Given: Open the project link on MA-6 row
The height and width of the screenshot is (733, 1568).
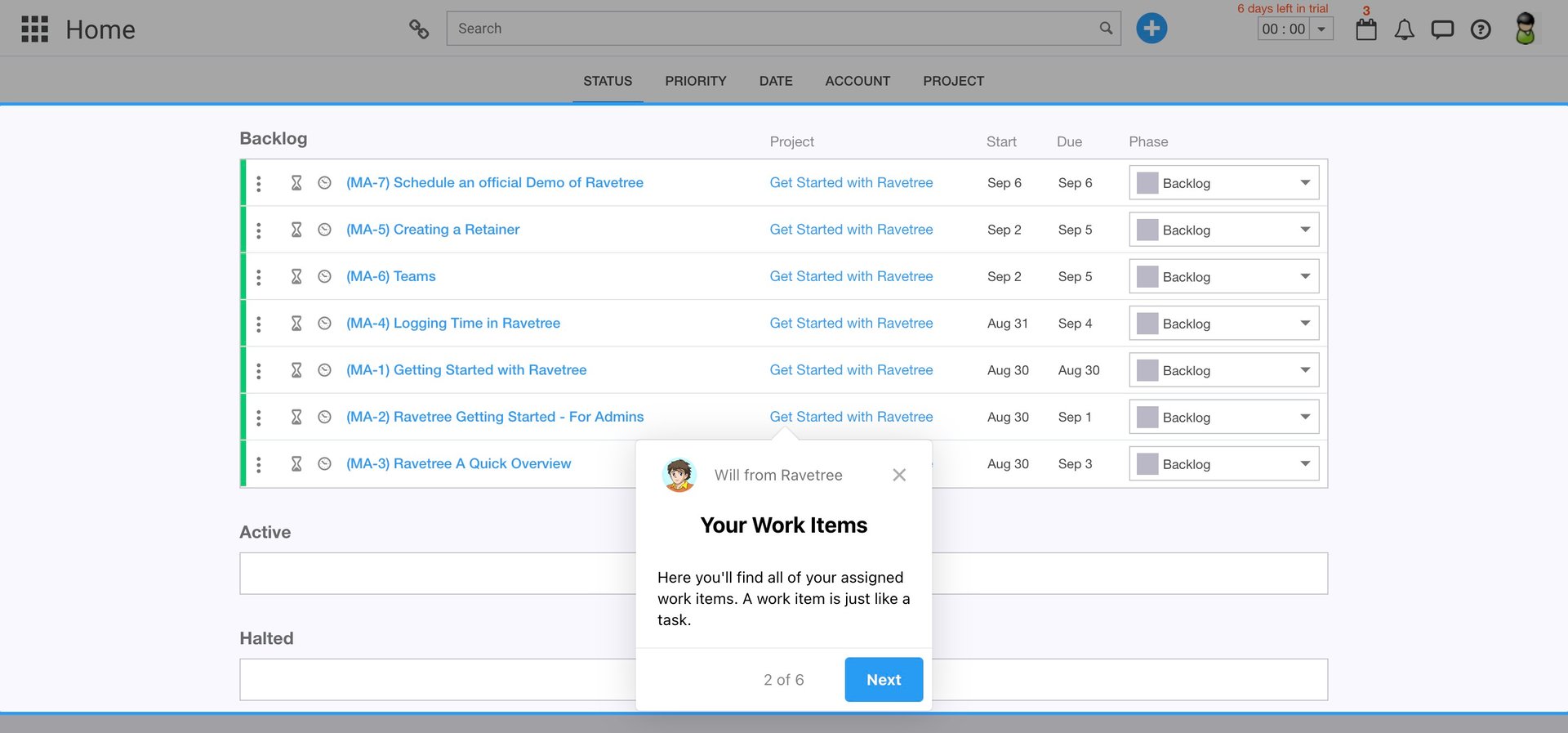Looking at the screenshot, I should tap(851, 276).
